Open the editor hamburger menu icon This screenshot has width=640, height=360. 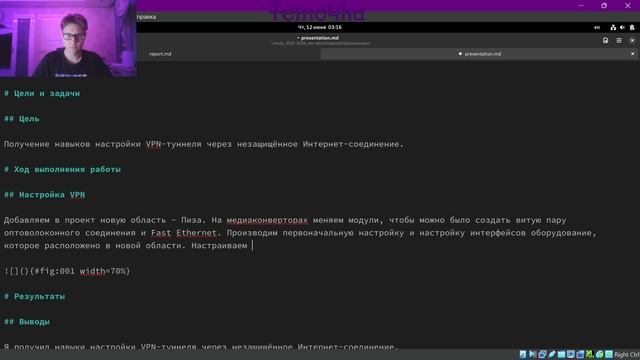619,40
